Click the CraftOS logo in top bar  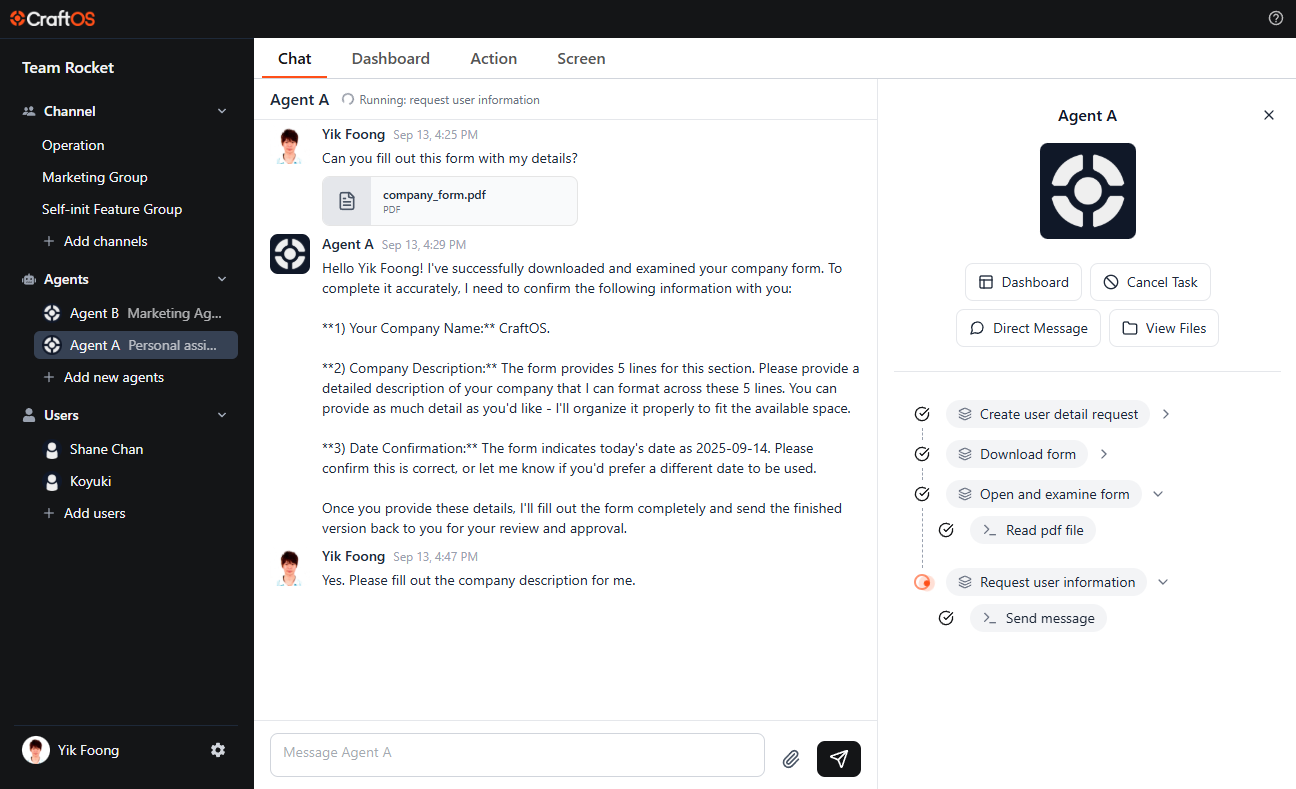click(x=53, y=18)
